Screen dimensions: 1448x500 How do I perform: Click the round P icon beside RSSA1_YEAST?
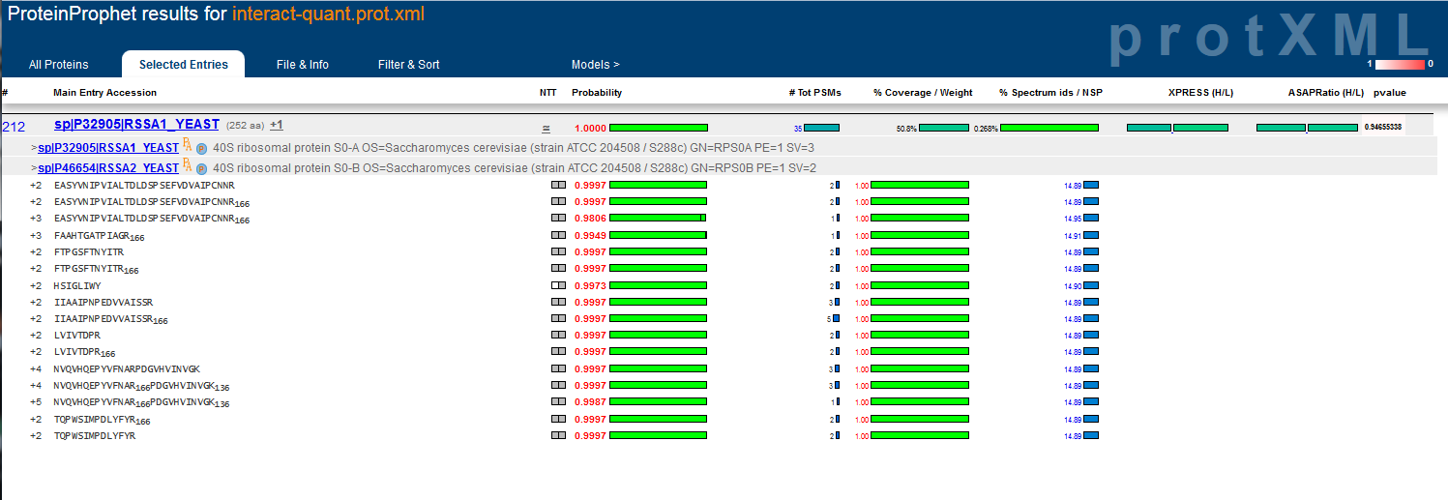point(201,148)
